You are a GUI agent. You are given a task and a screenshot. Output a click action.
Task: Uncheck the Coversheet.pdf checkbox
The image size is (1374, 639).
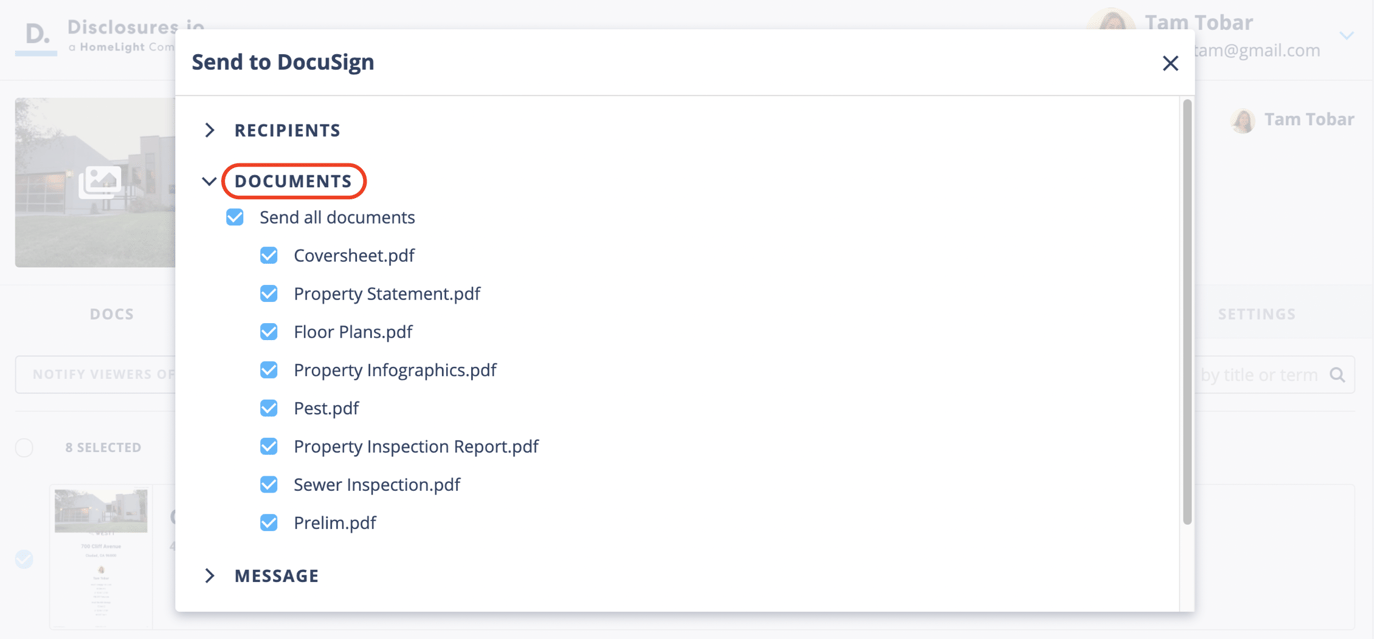(x=269, y=255)
